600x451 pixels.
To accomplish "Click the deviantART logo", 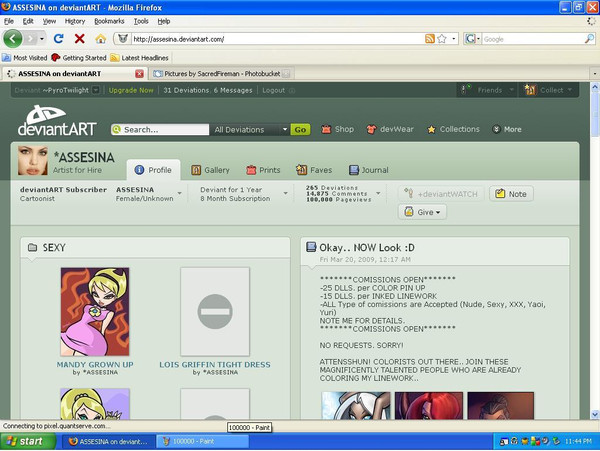I will [x=57, y=121].
